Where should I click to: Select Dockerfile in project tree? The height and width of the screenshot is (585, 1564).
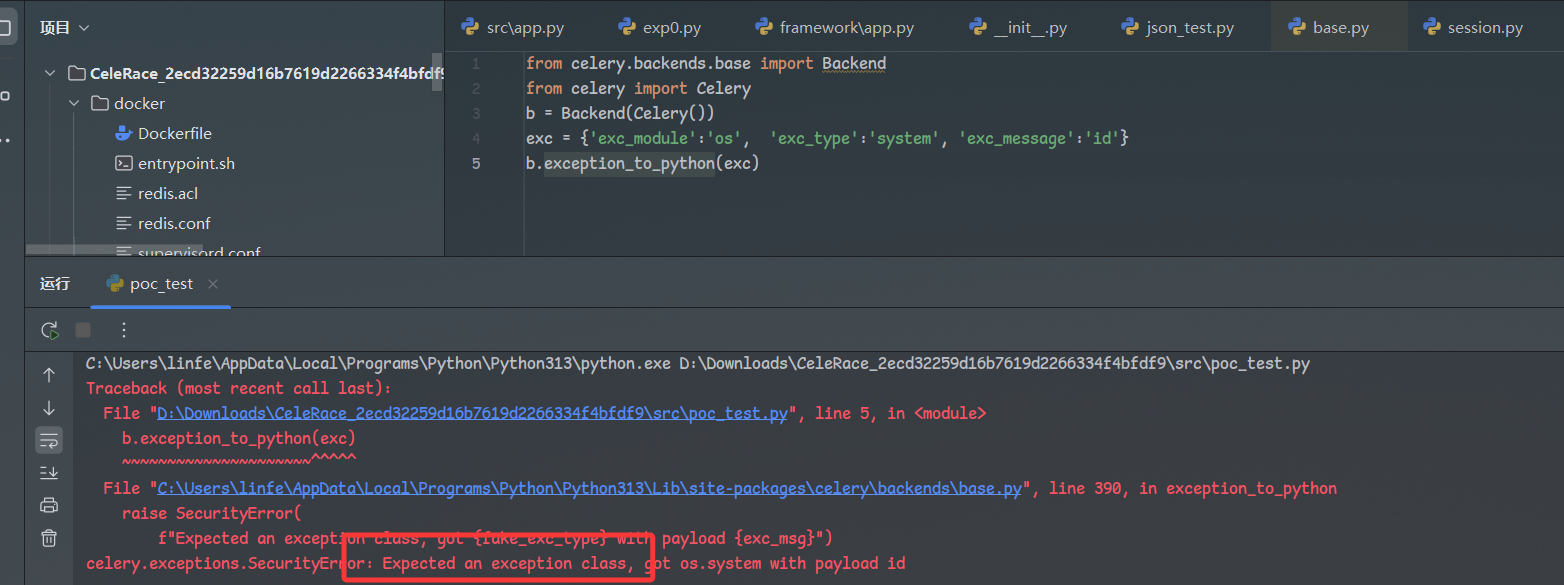[174, 133]
